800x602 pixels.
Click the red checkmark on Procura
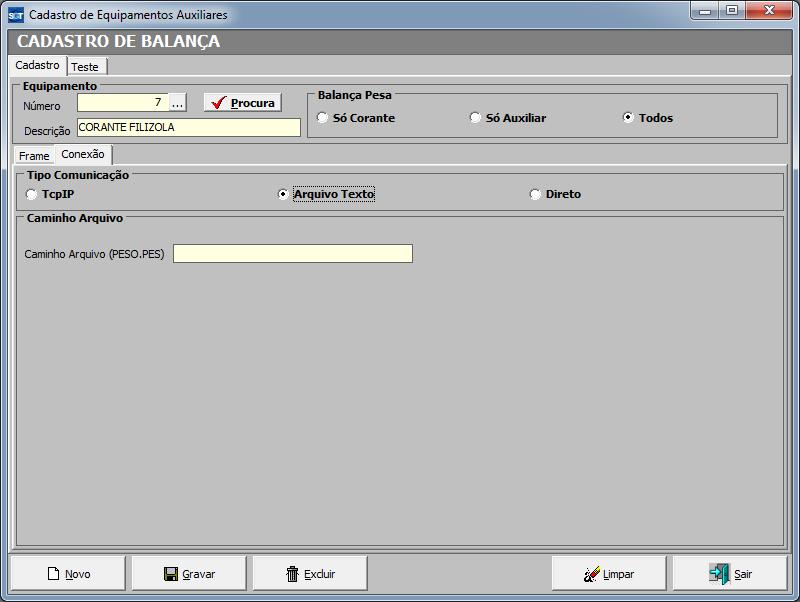219,103
